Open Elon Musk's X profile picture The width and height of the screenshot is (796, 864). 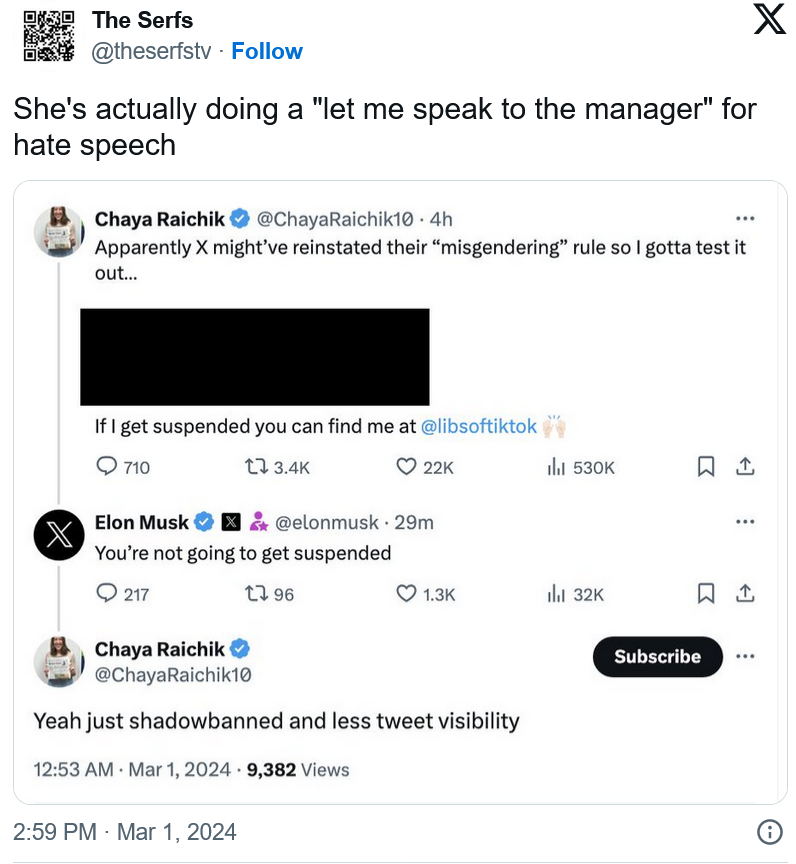pyautogui.click(x=59, y=535)
